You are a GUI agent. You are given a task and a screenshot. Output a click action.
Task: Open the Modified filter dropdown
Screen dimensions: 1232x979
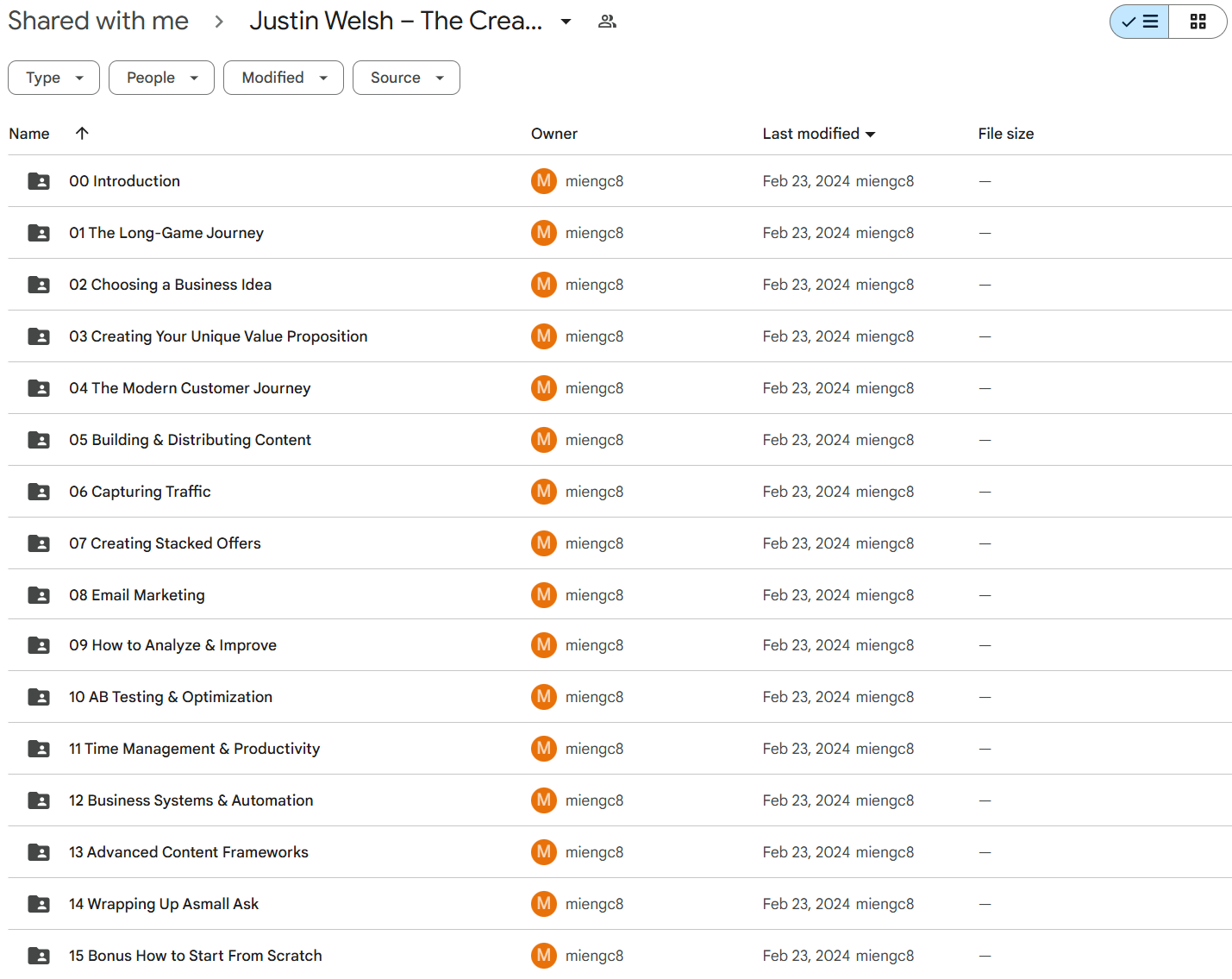click(x=284, y=78)
